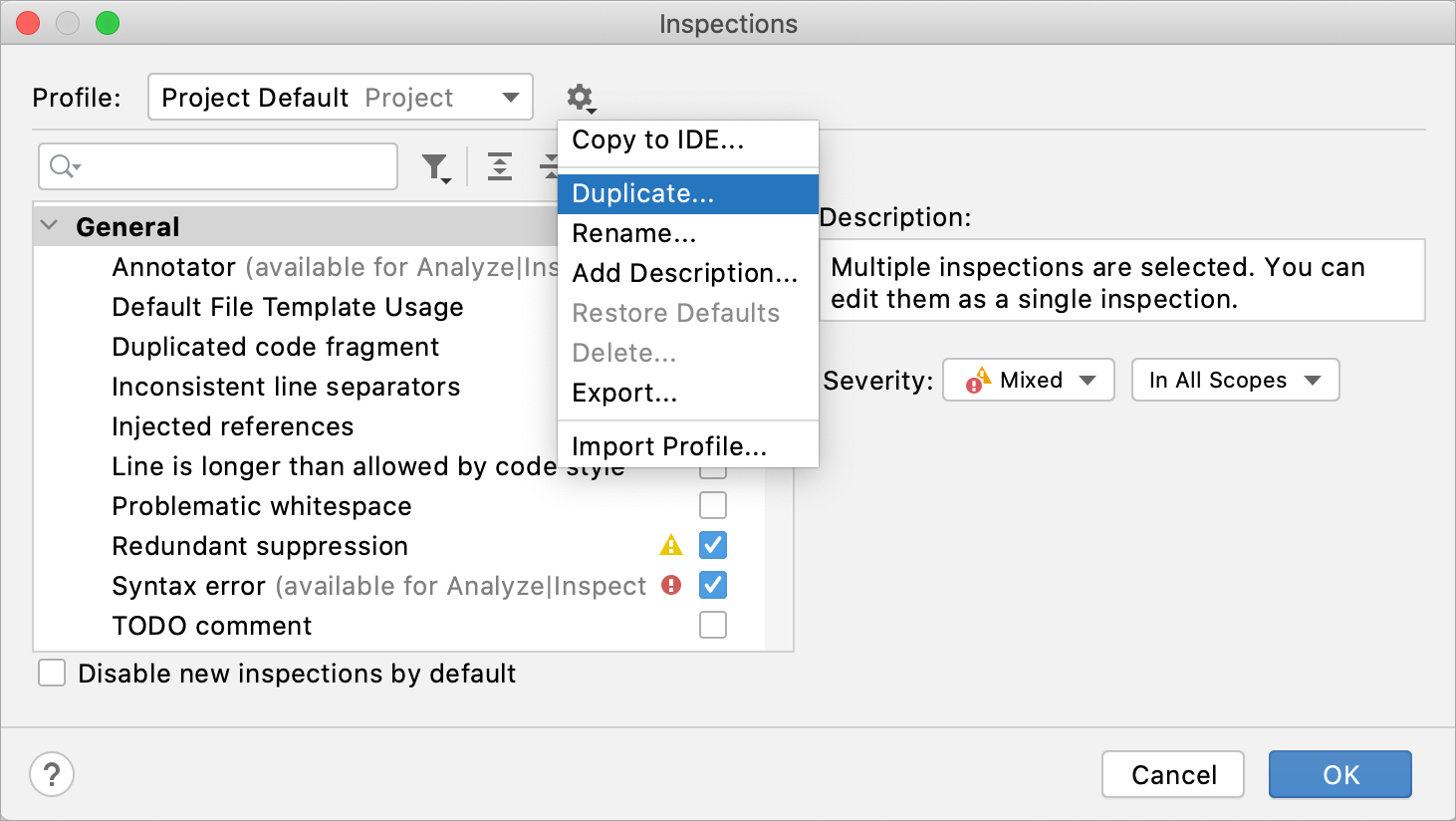Click the Redundant suppression warning icon
The height and width of the screenshot is (821, 1456).
[x=671, y=545]
